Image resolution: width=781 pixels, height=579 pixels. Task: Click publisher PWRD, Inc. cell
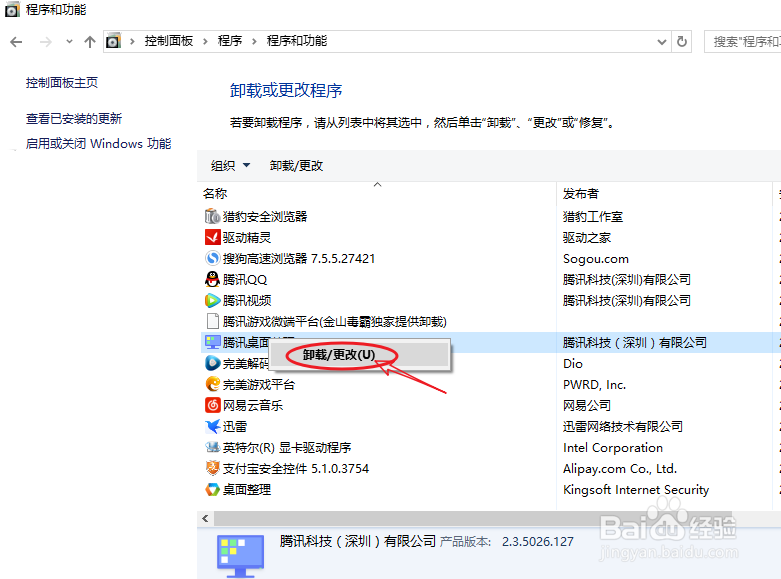(594, 384)
